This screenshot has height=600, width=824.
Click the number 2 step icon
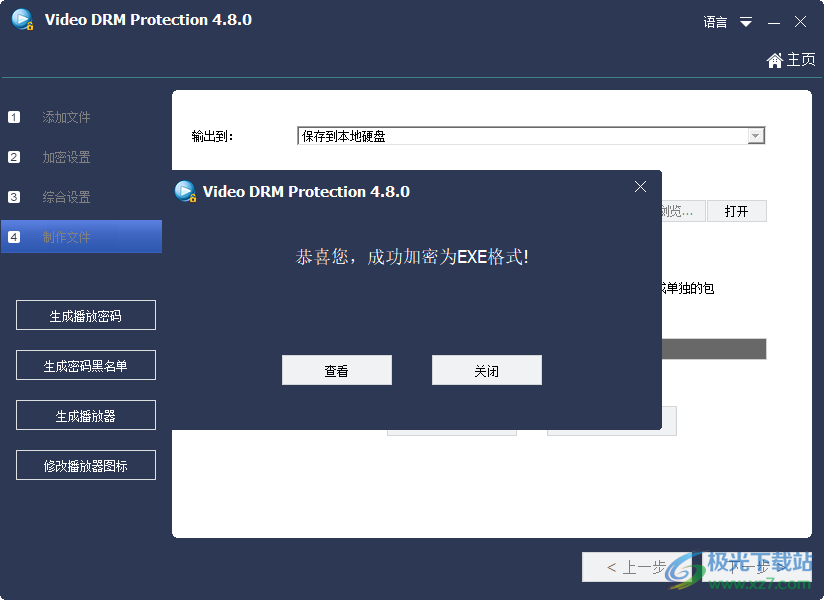coord(14,157)
